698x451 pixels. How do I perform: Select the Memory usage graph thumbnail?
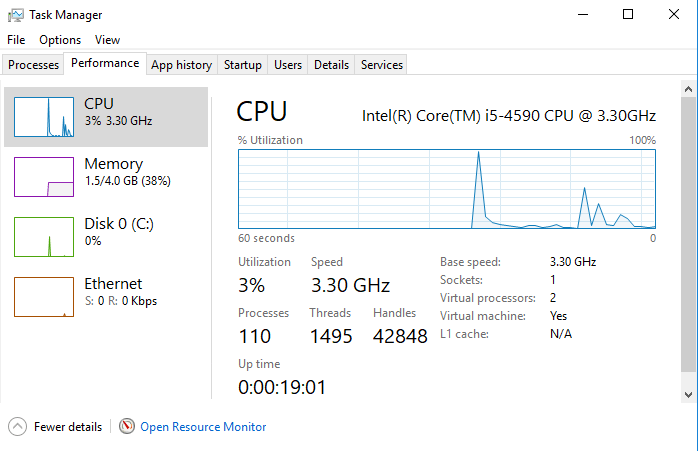pyautogui.click(x=44, y=176)
